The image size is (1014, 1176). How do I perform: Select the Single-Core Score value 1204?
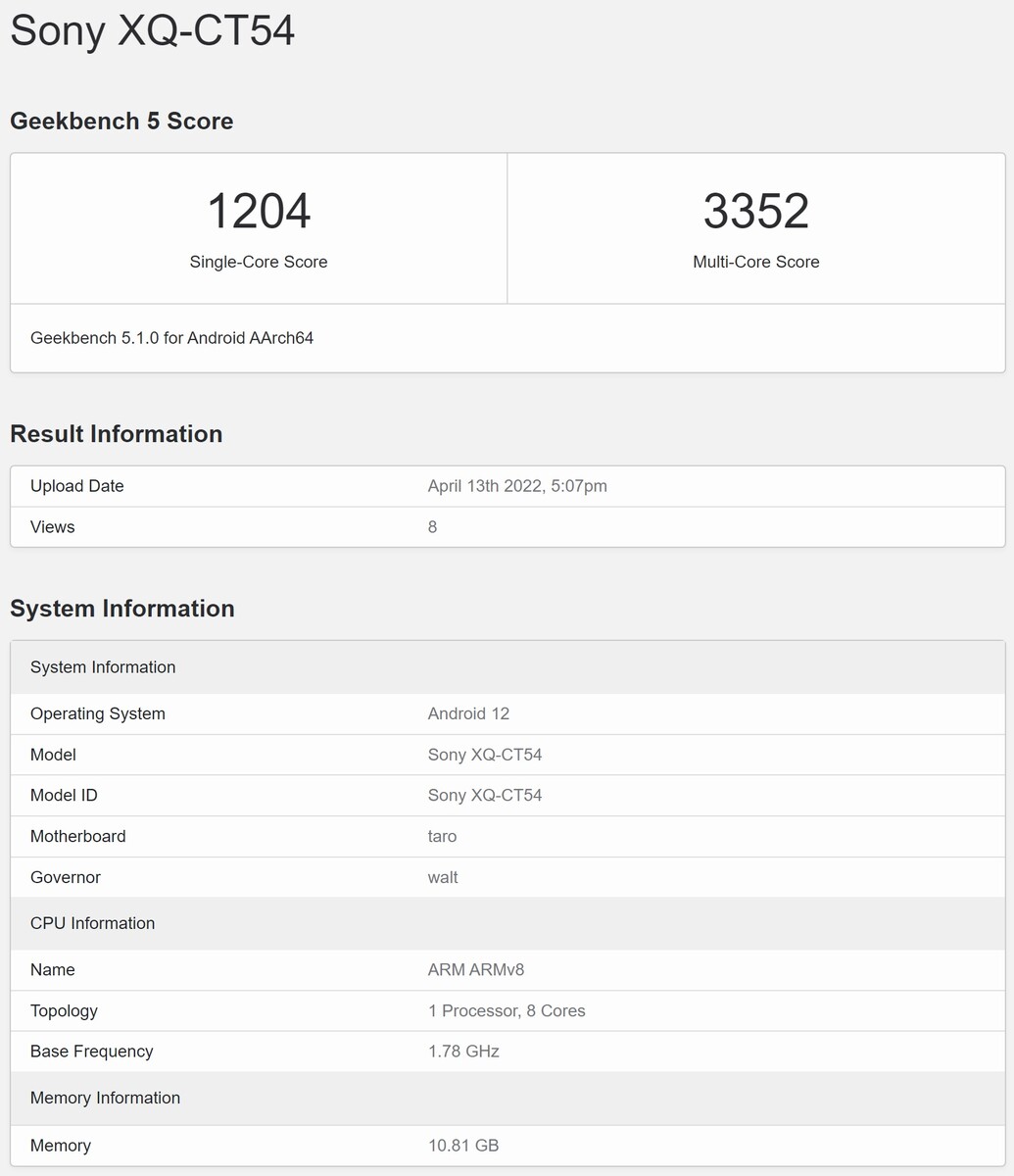[x=258, y=209]
